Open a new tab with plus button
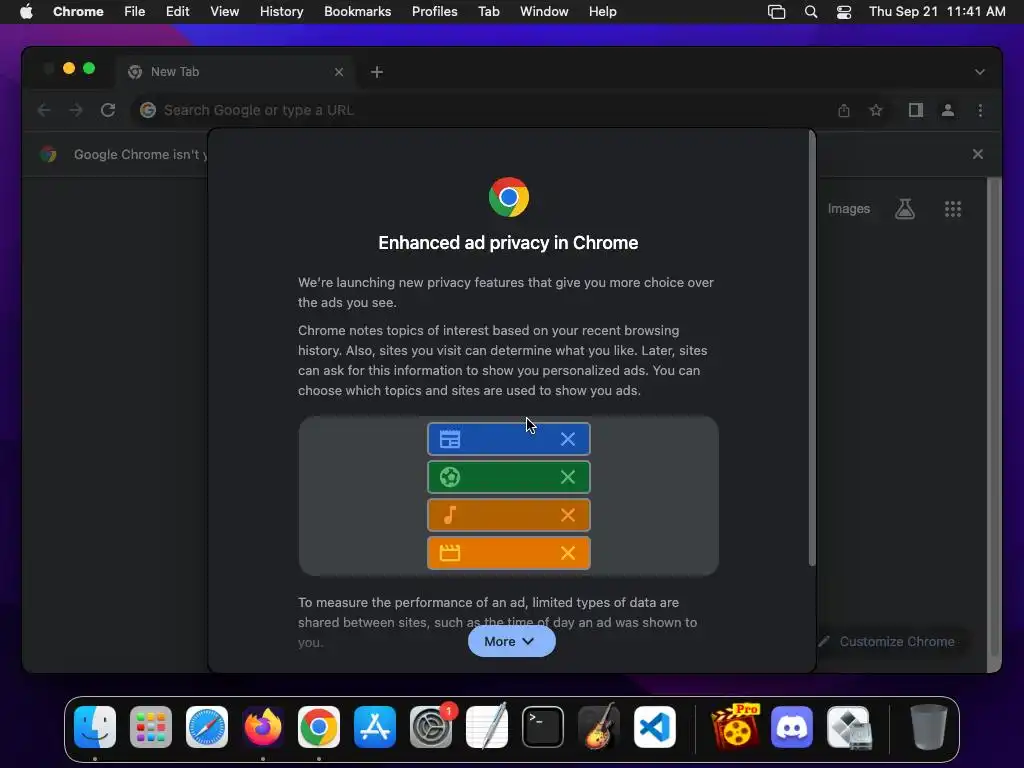Viewport: 1024px width, 768px height. (377, 72)
